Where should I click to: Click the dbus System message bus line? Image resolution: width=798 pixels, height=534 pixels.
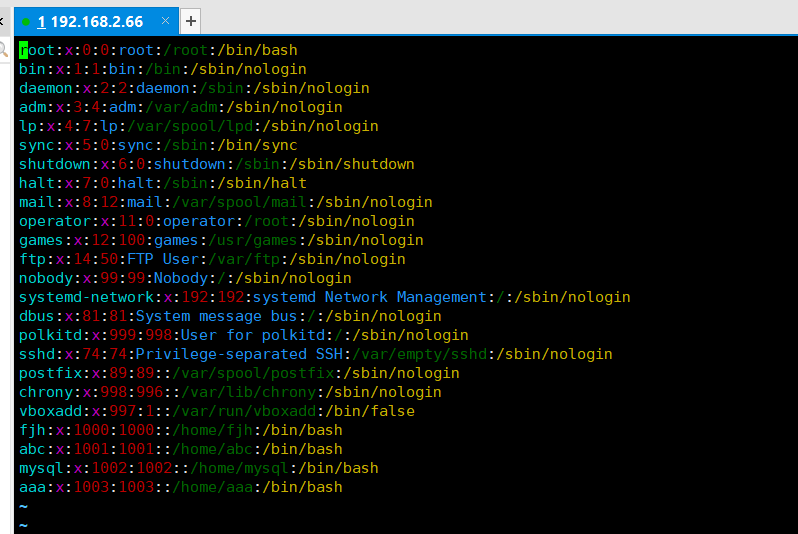230,316
